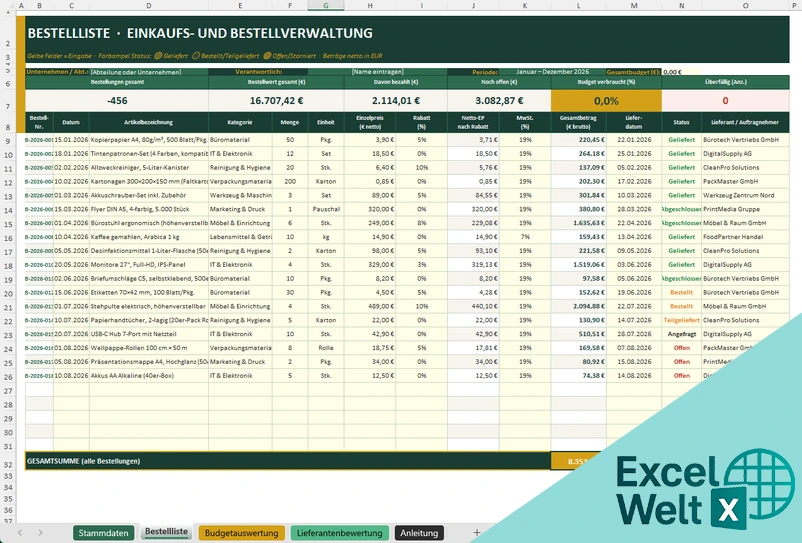802x543 pixels.
Task: Click the Noch offen value '3.082,87 €'
Action: (499, 101)
